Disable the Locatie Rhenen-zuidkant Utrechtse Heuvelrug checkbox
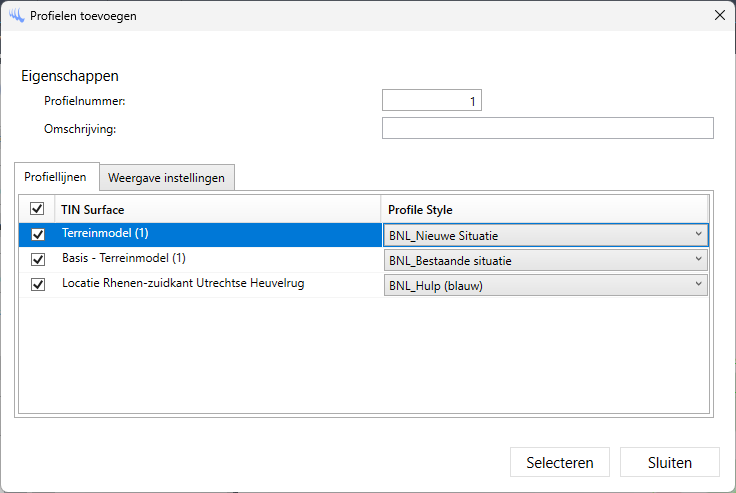The width and height of the screenshot is (736, 493). [x=38, y=284]
